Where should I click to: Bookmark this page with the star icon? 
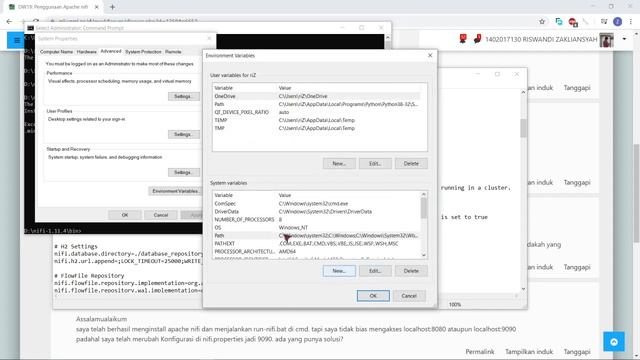point(542,22)
